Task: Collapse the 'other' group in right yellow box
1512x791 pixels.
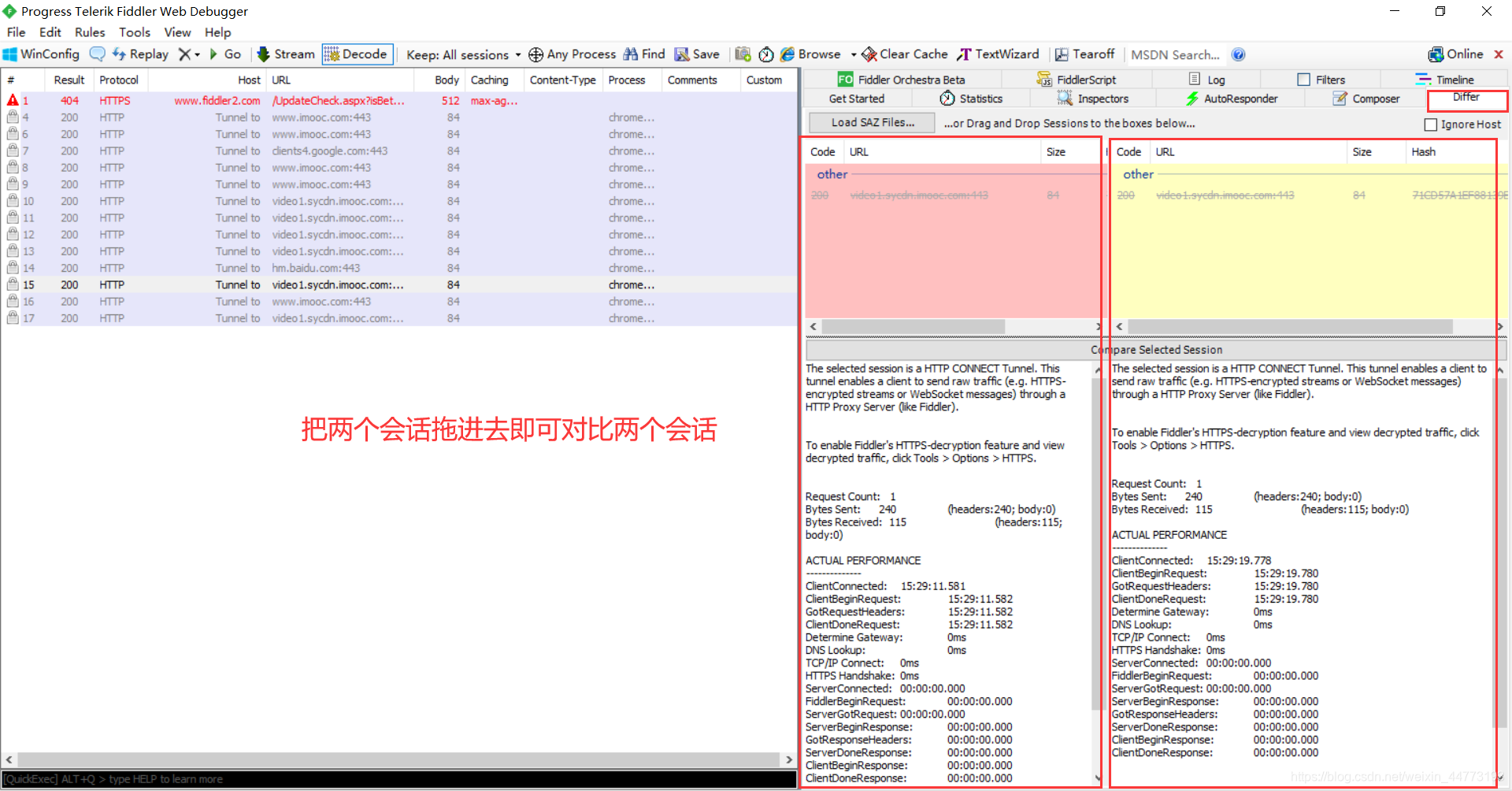Action: coord(1138,174)
